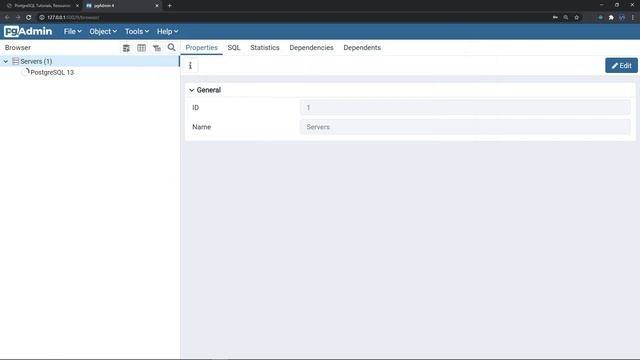Click the View Data table icon
Viewport: 640px width, 360px height.
point(141,48)
